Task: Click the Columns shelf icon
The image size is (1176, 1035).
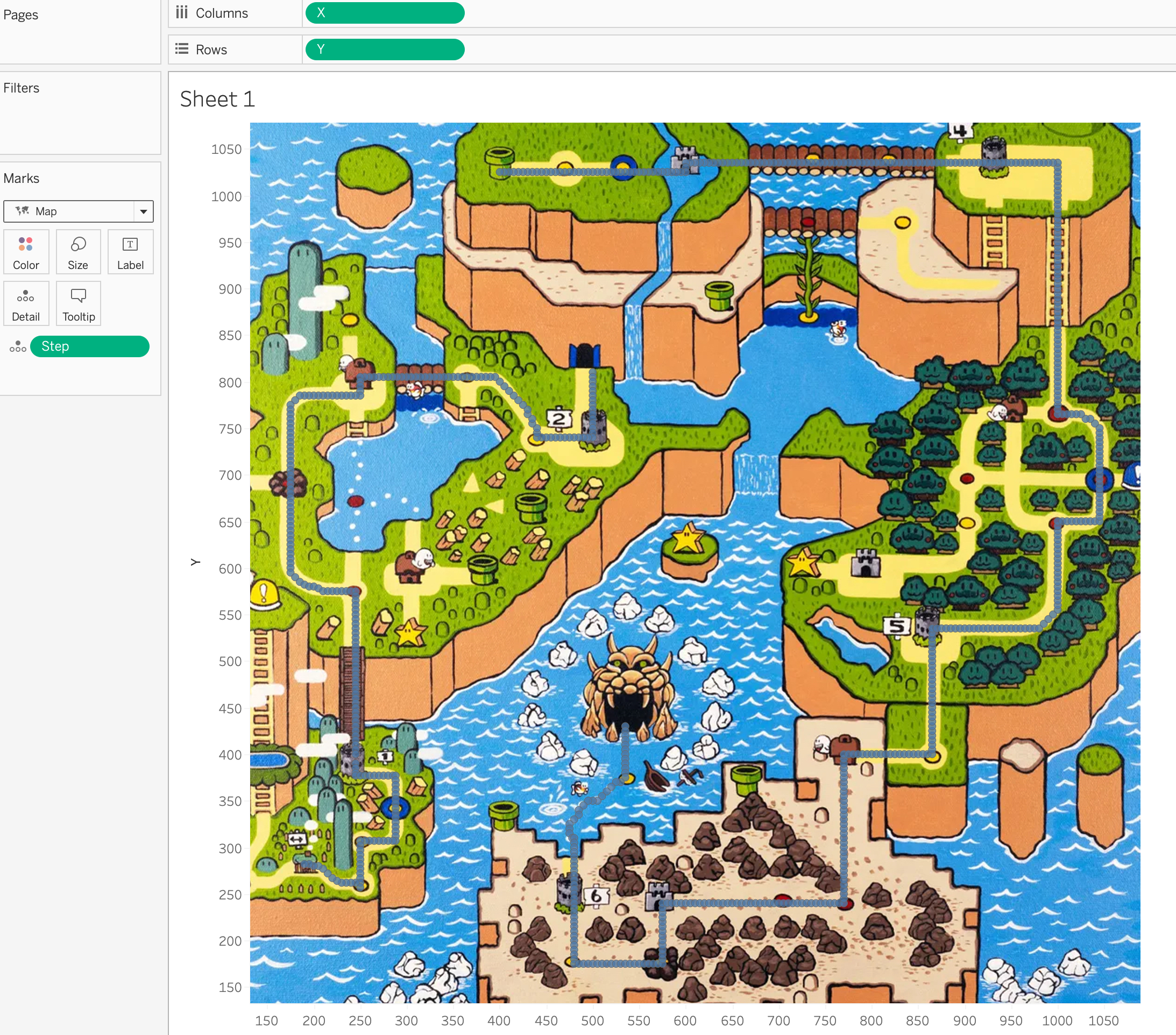Action: (x=181, y=13)
